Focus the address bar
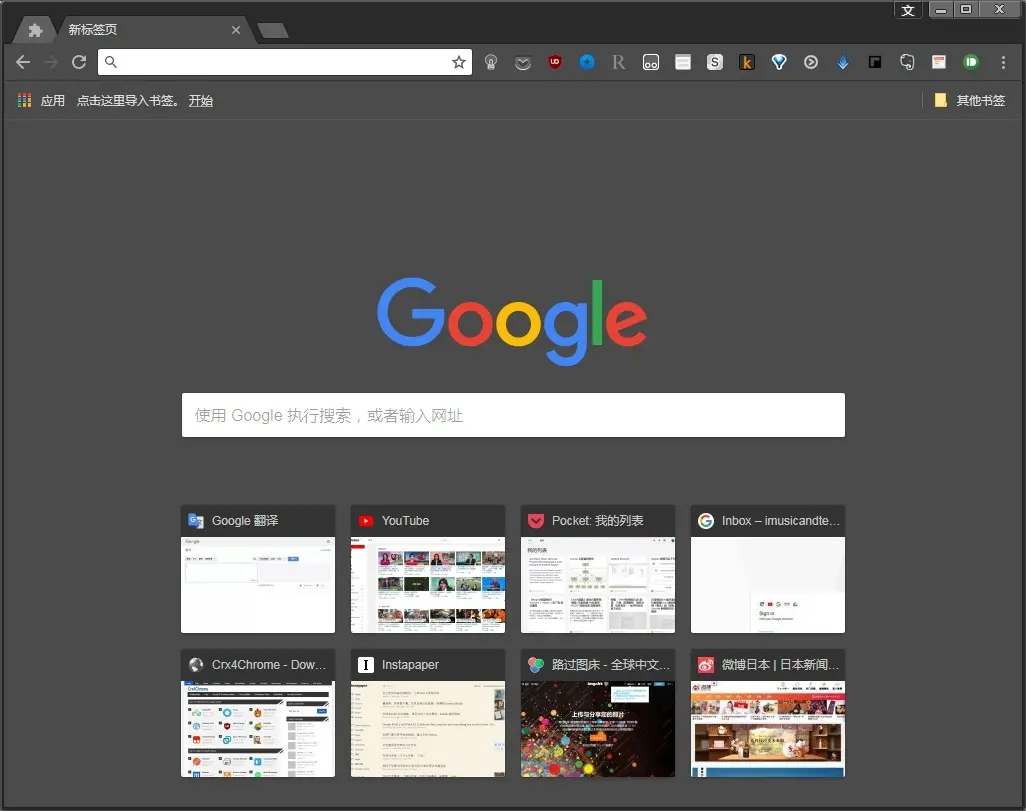This screenshot has width=1026, height=811. [285, 62]
